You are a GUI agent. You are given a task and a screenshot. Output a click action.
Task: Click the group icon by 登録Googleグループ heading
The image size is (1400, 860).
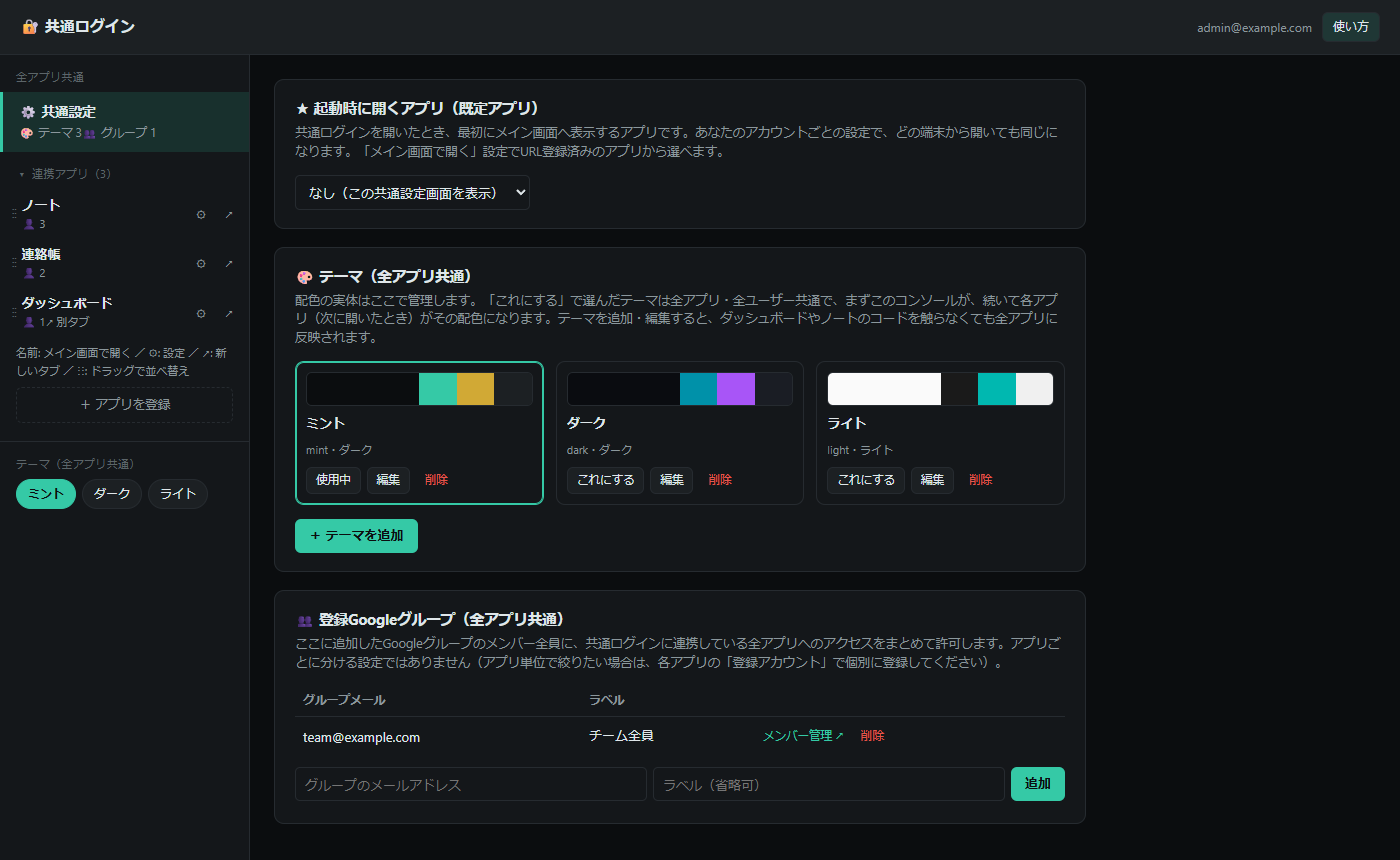pos(304,620)
